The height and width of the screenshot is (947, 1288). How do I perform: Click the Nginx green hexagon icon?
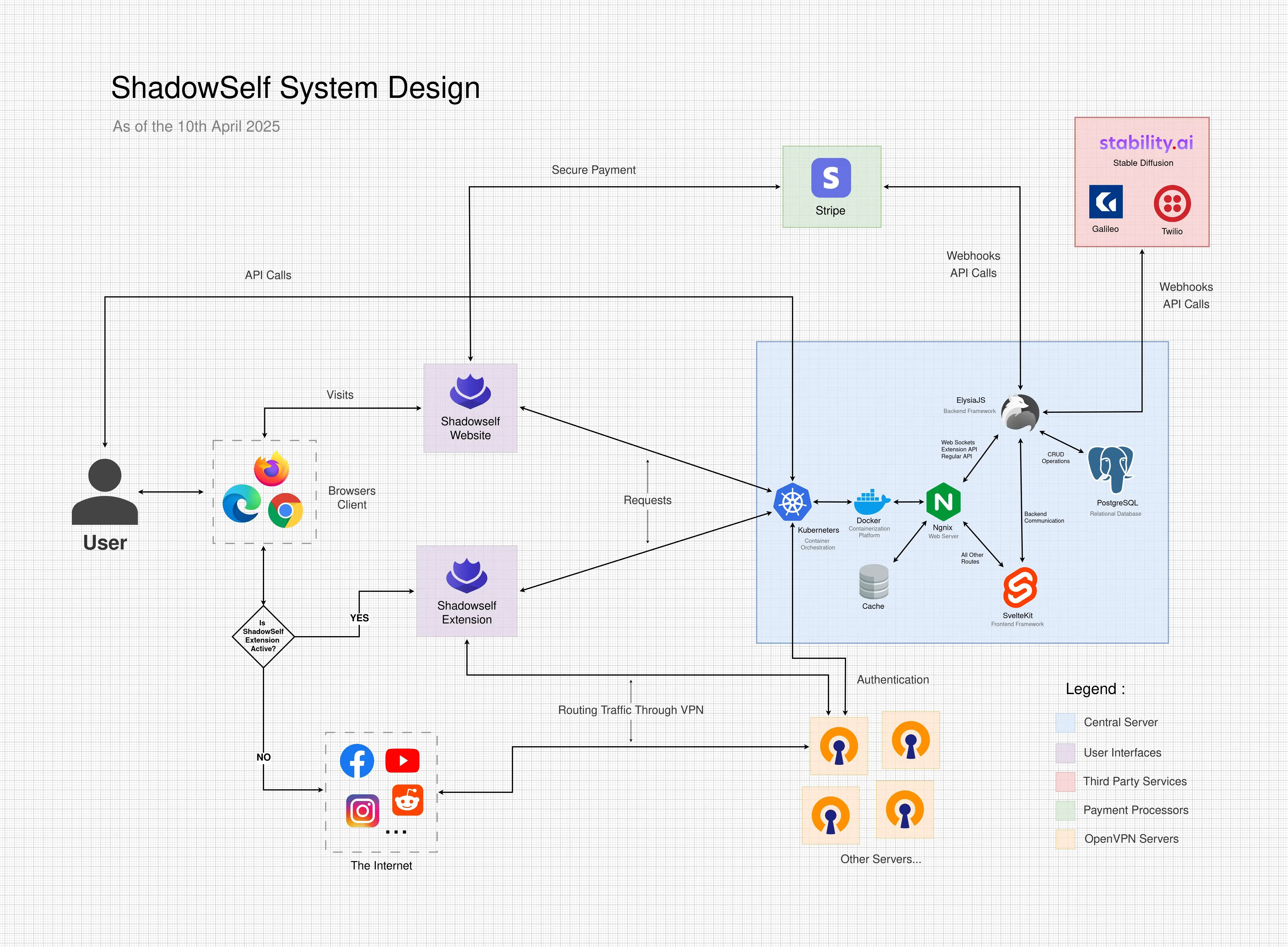tap(943, 502)
